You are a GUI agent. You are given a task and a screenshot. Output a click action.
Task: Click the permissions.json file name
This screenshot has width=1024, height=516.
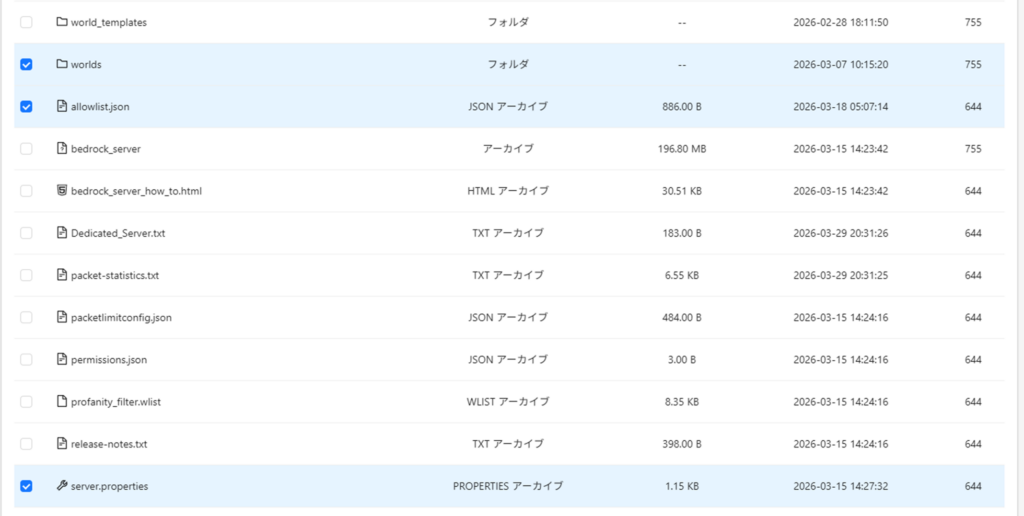coord(109,360)
